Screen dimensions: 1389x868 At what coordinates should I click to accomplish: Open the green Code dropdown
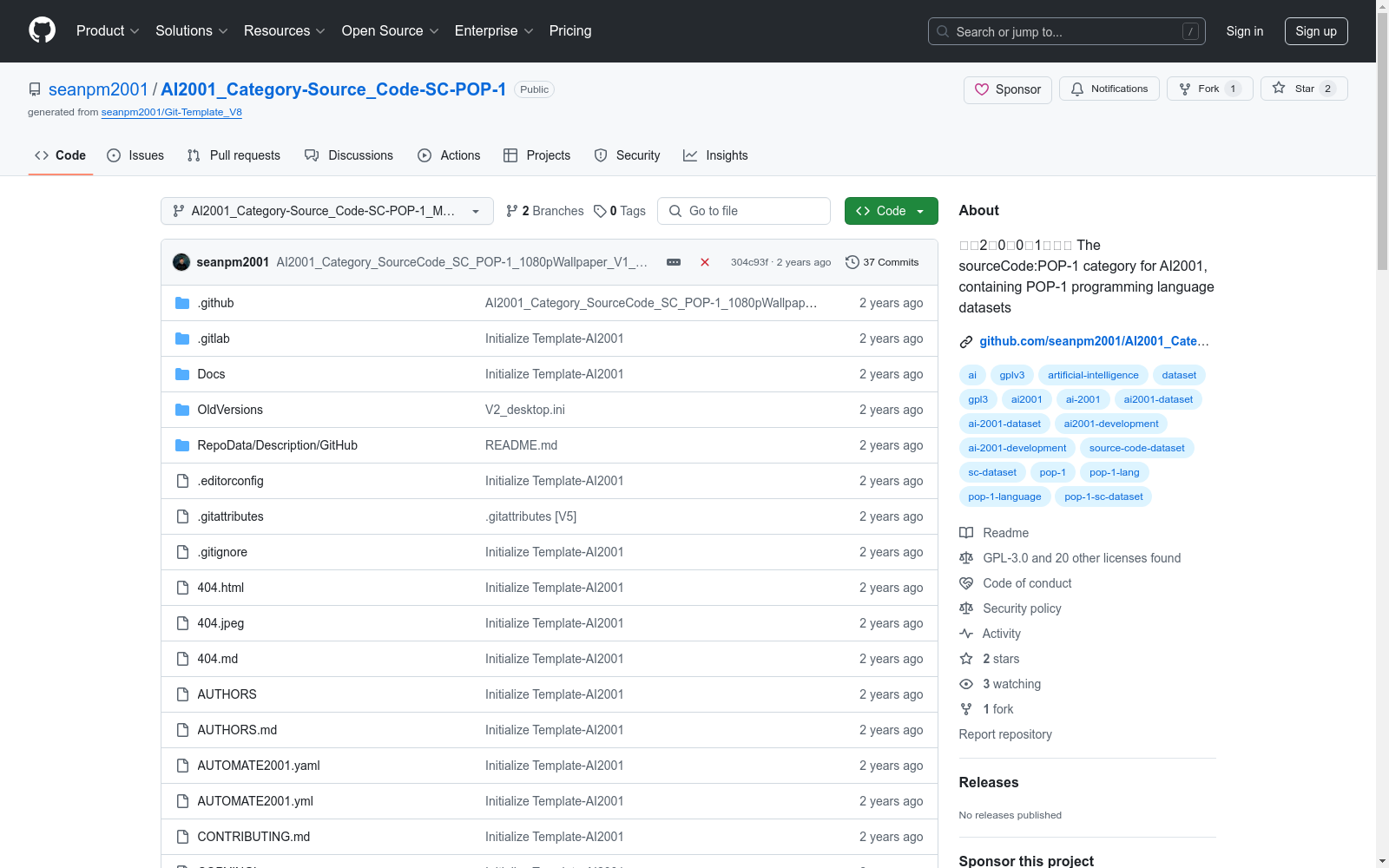point(891,211)
